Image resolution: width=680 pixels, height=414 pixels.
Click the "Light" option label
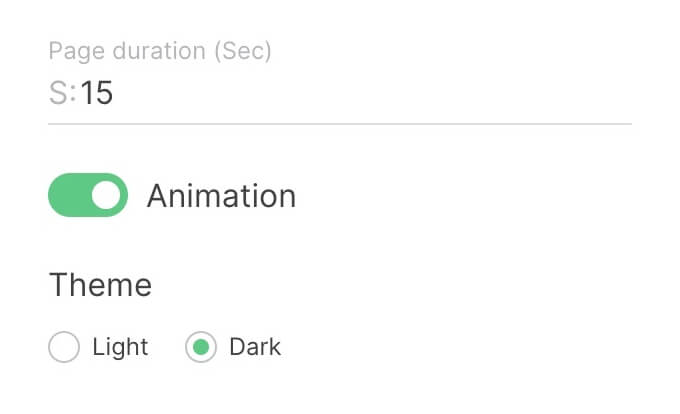click(x=120, y=348)
